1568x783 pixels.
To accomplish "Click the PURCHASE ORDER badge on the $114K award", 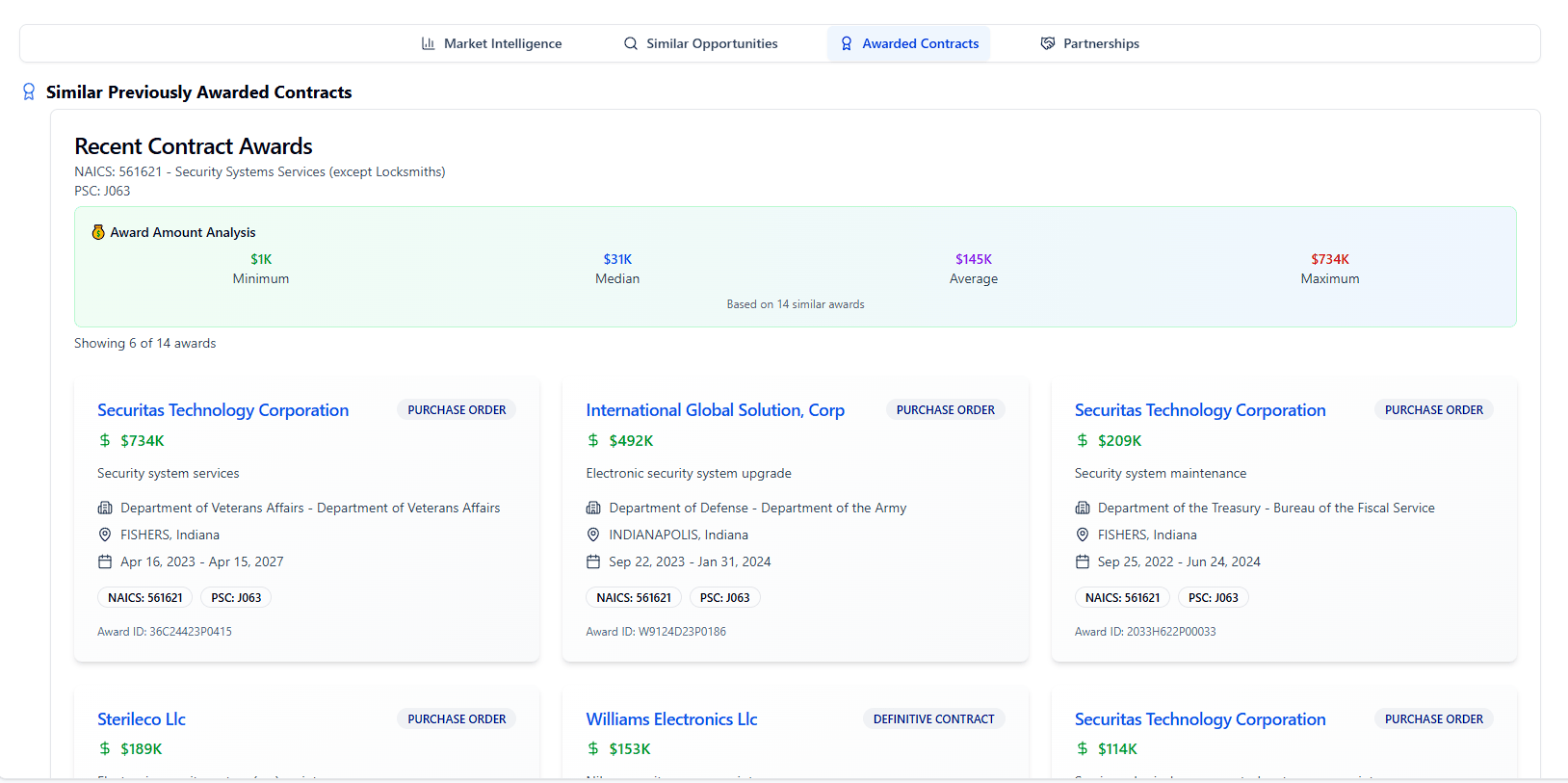I will click(1434, 719).
